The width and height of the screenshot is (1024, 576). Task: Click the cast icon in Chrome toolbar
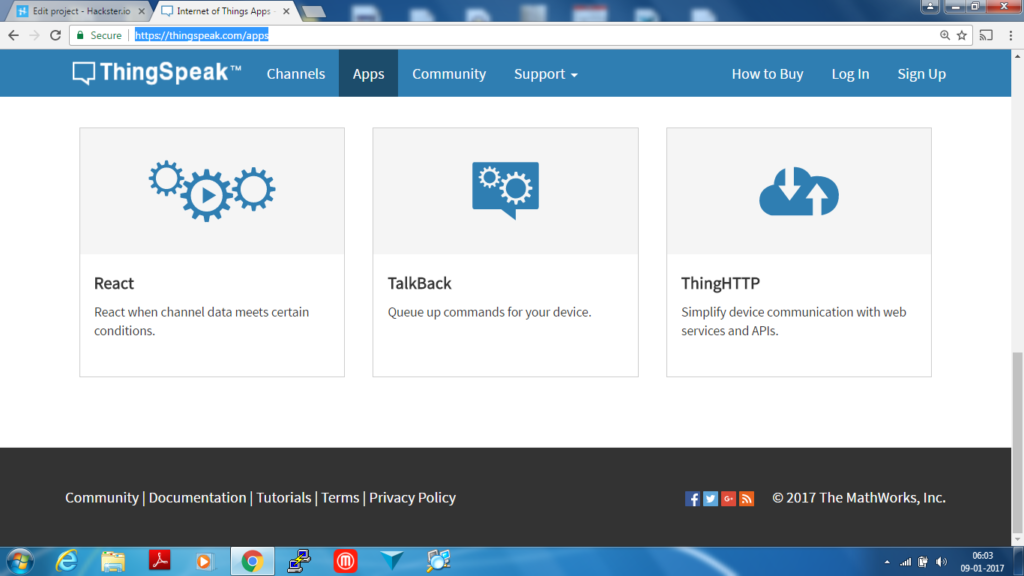click(x=986, y=35)
